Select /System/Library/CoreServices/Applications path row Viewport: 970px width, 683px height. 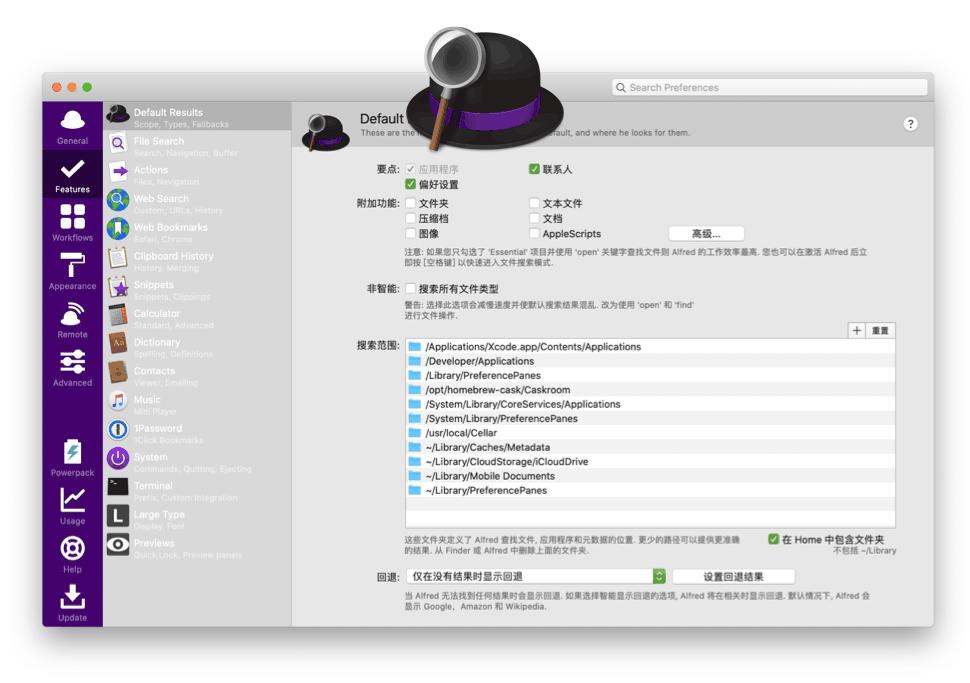tap(650, 404)
